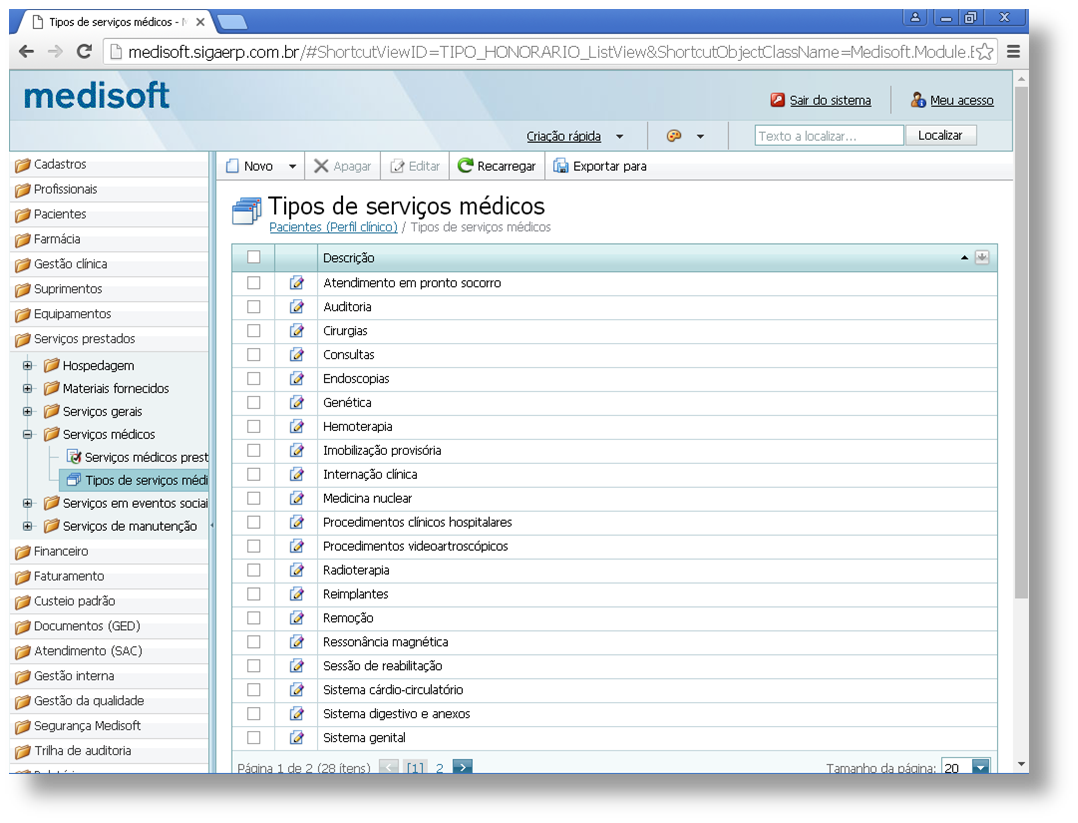Click edit icon for Medicina nuclear
Screen dimensions: 1078x823
296,498
